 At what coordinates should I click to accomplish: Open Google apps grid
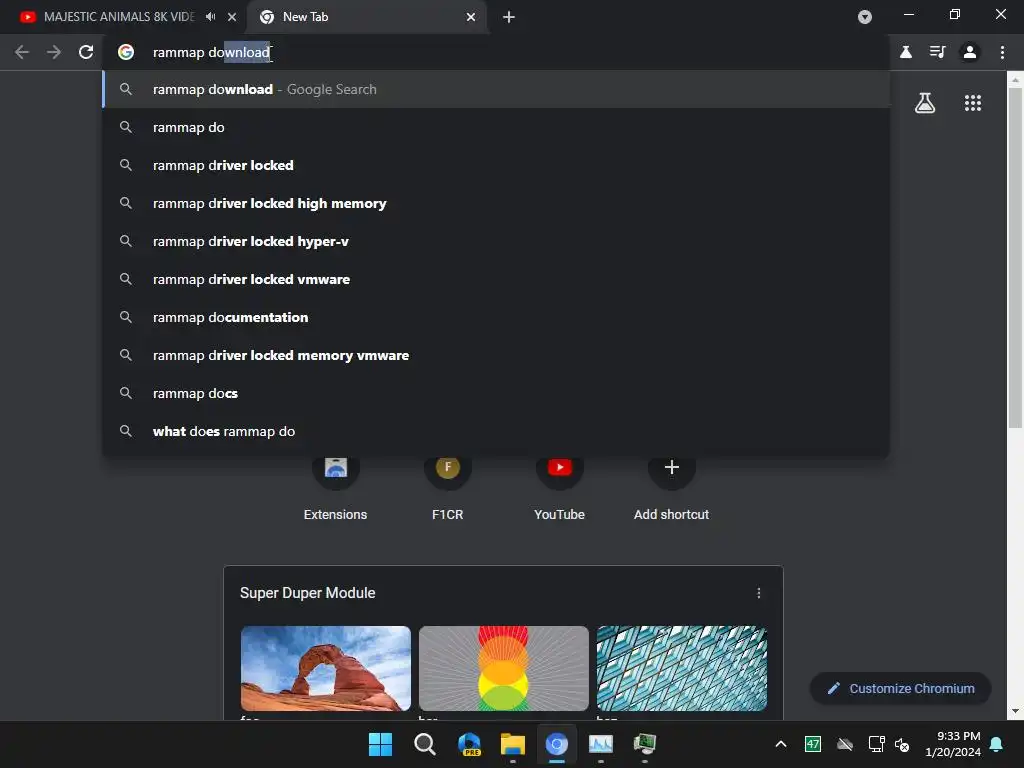[973, 103]
